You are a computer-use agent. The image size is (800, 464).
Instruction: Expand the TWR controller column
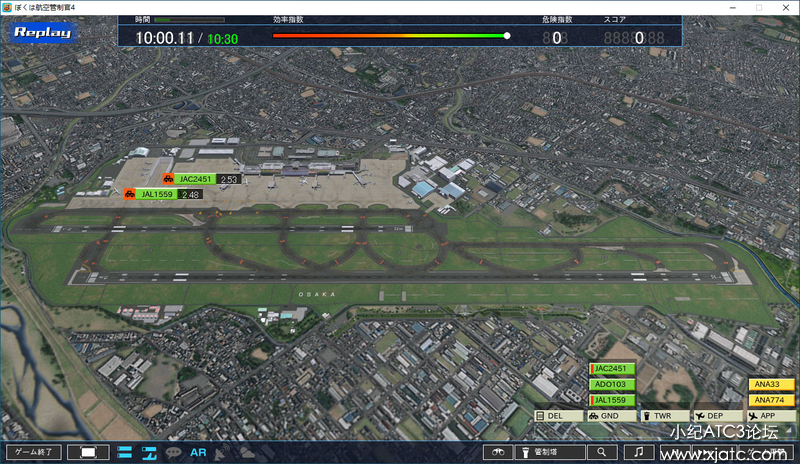point(663,416)
